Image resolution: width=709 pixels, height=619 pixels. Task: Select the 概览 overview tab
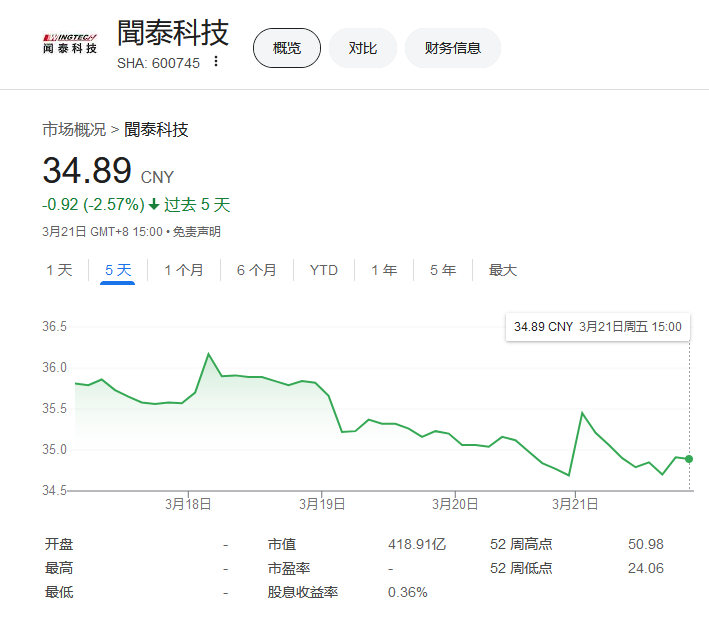click(287, 48)
